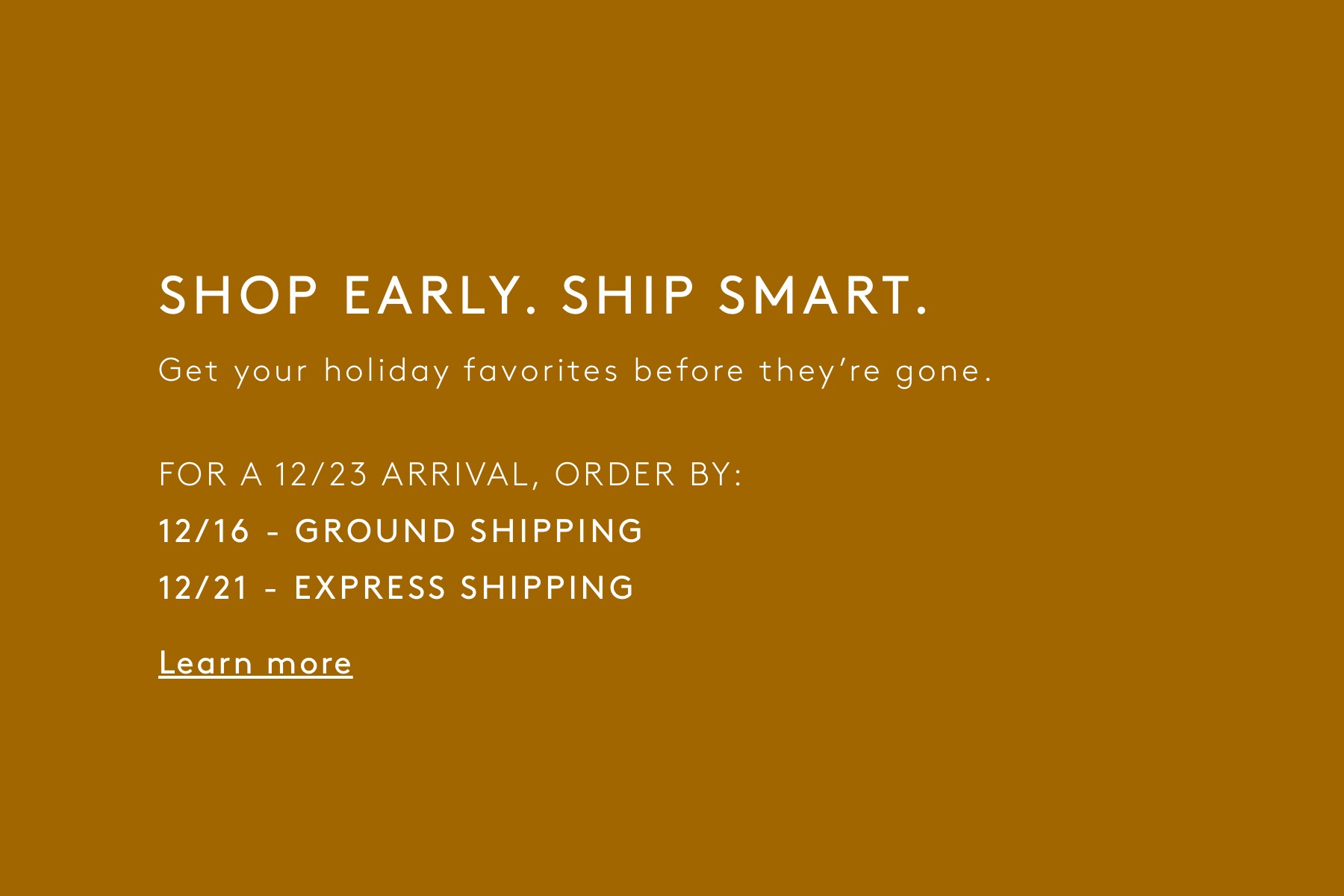Click the word favorites in the subheading
Image resolution: width=1344 pixels, height=896 pixels.
tap(541, 371)
